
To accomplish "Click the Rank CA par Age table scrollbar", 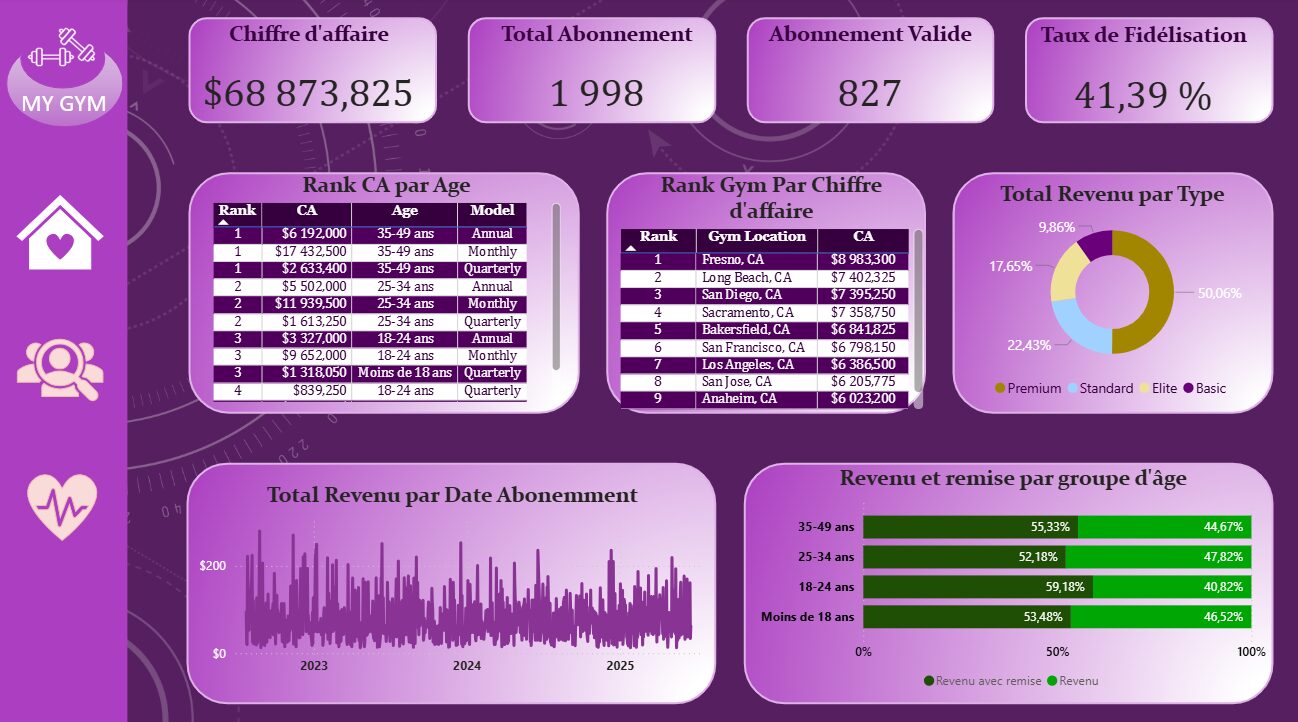I will pyautogui.click(x=556, y=287).
